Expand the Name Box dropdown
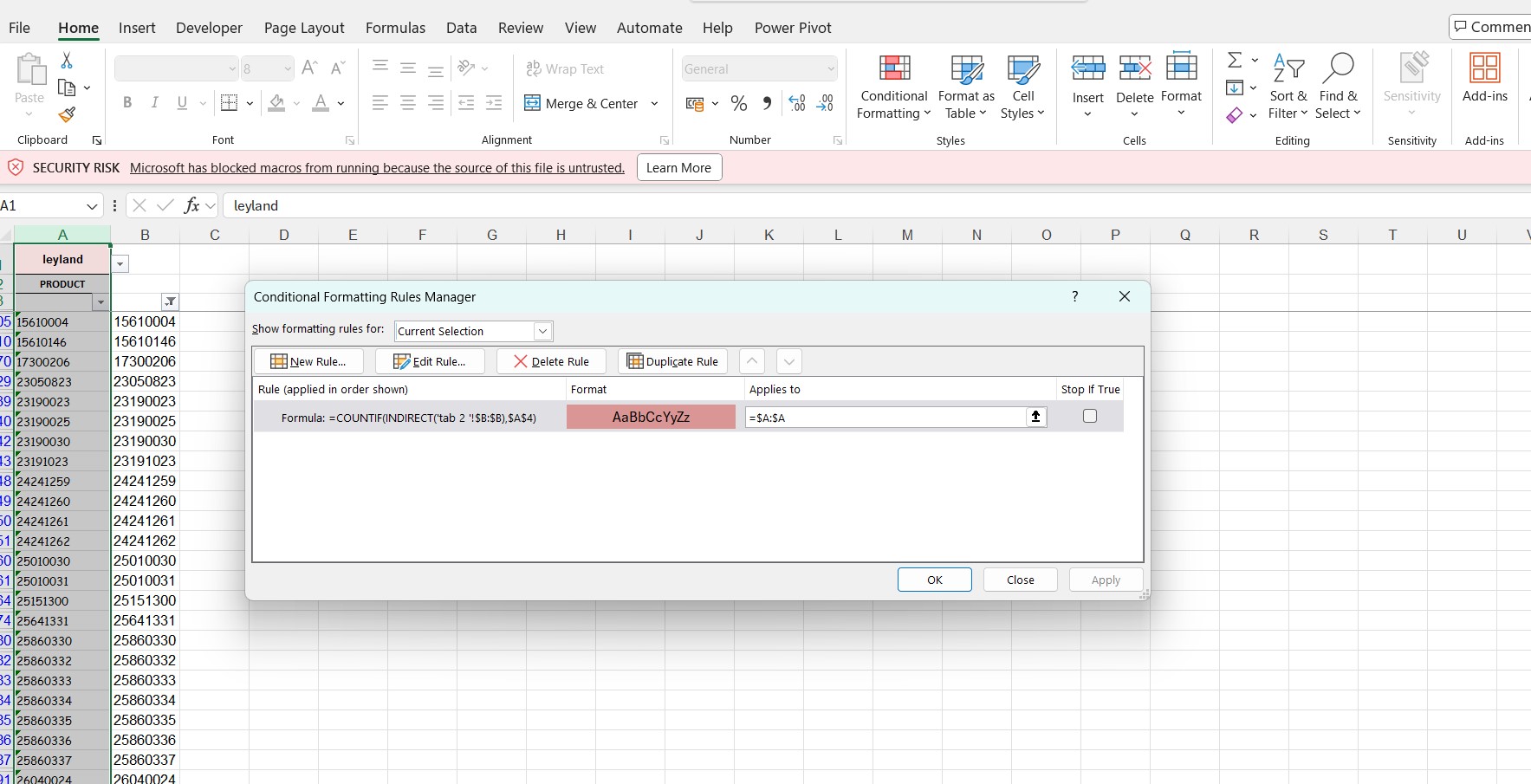 (92, 205)
